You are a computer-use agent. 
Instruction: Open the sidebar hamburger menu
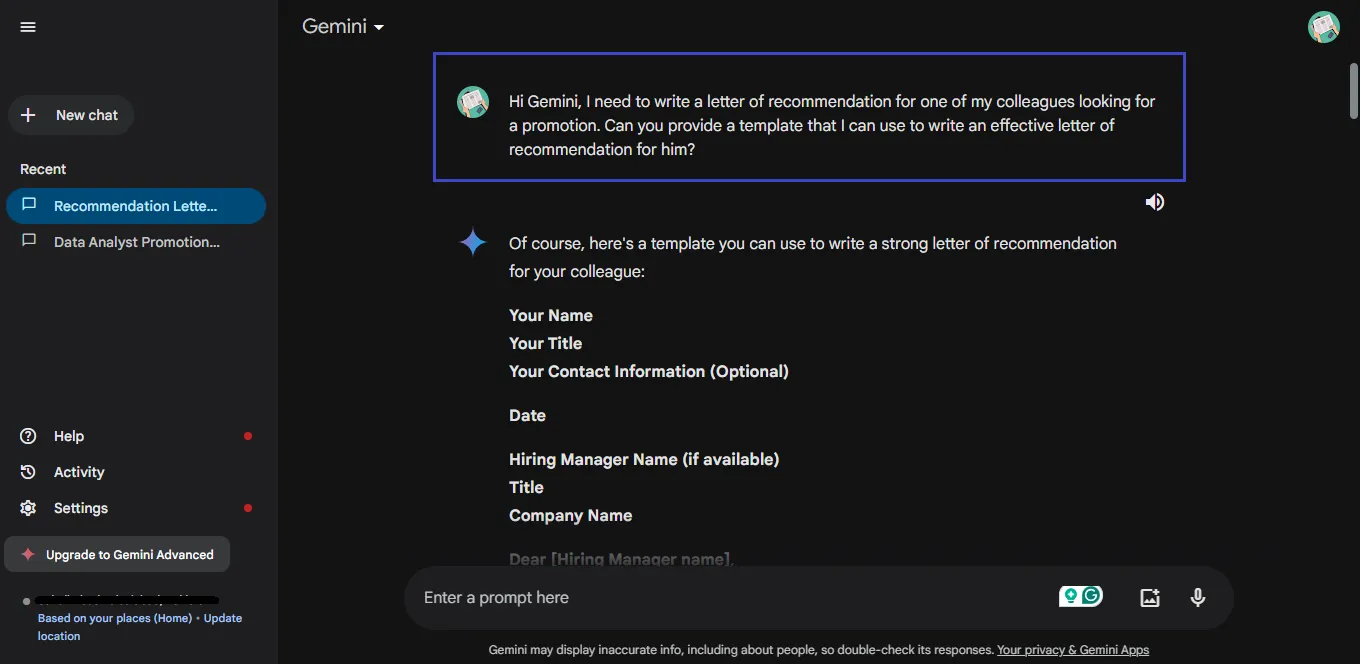pyautogui.click(x=27, y=26)
